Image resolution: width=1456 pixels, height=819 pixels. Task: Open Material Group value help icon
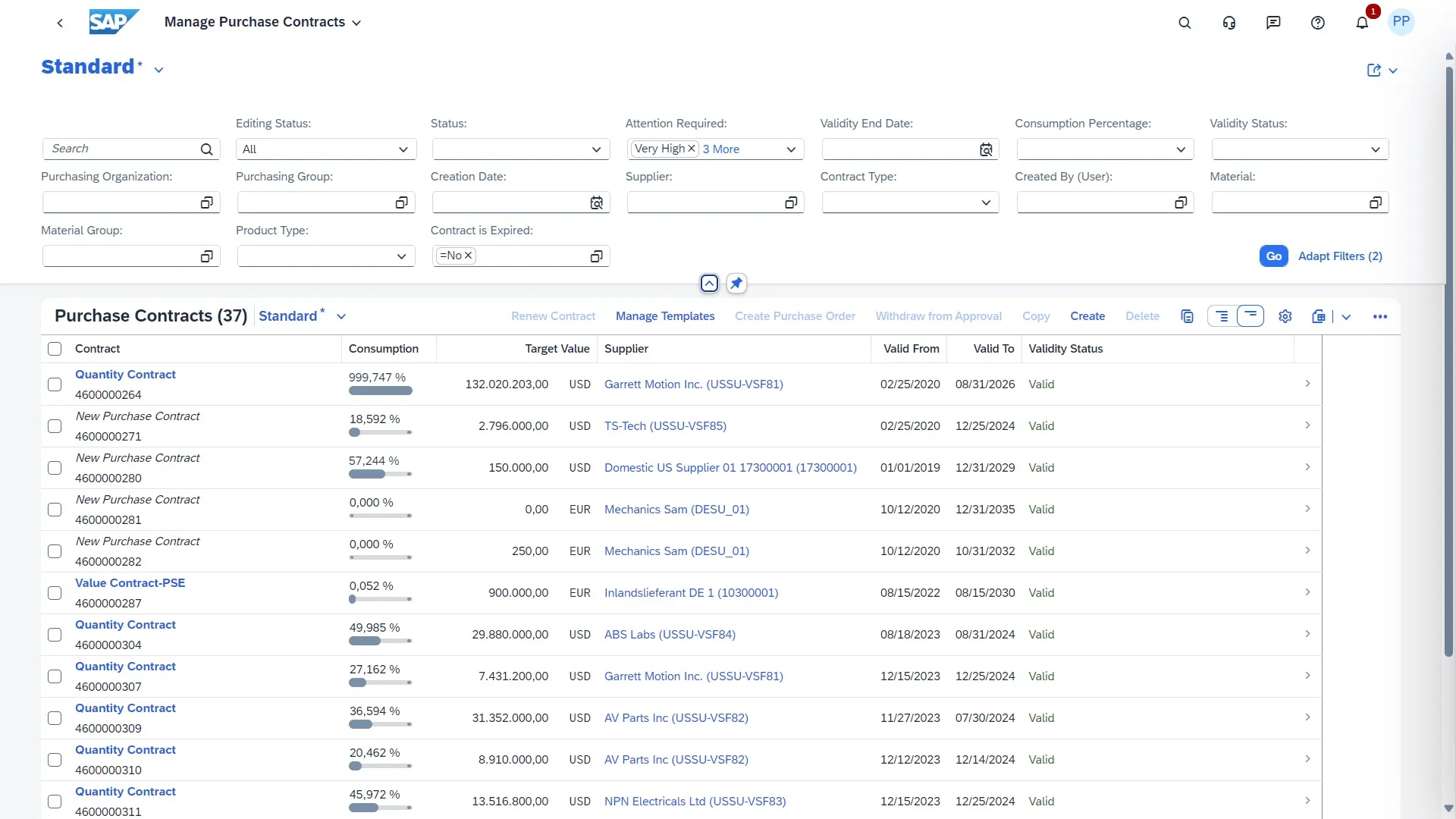point(206,256)
